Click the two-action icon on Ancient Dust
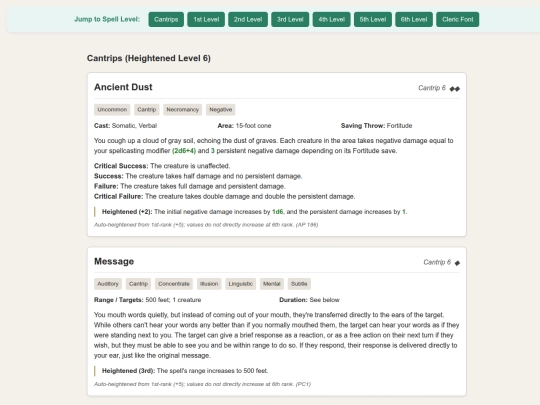The width and height of the screenshot is (540, 405). [455, 89]
